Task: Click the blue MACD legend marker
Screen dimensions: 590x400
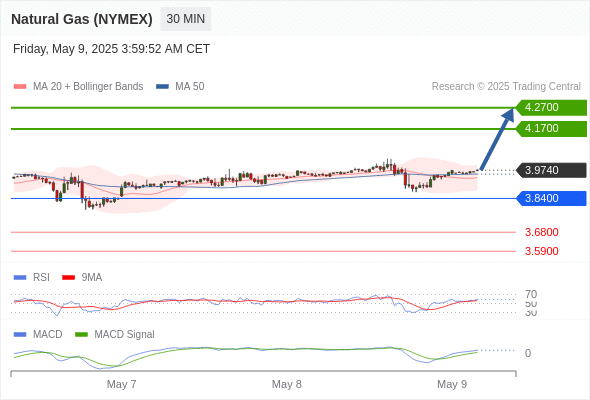Action: click(x=20, y=335)
